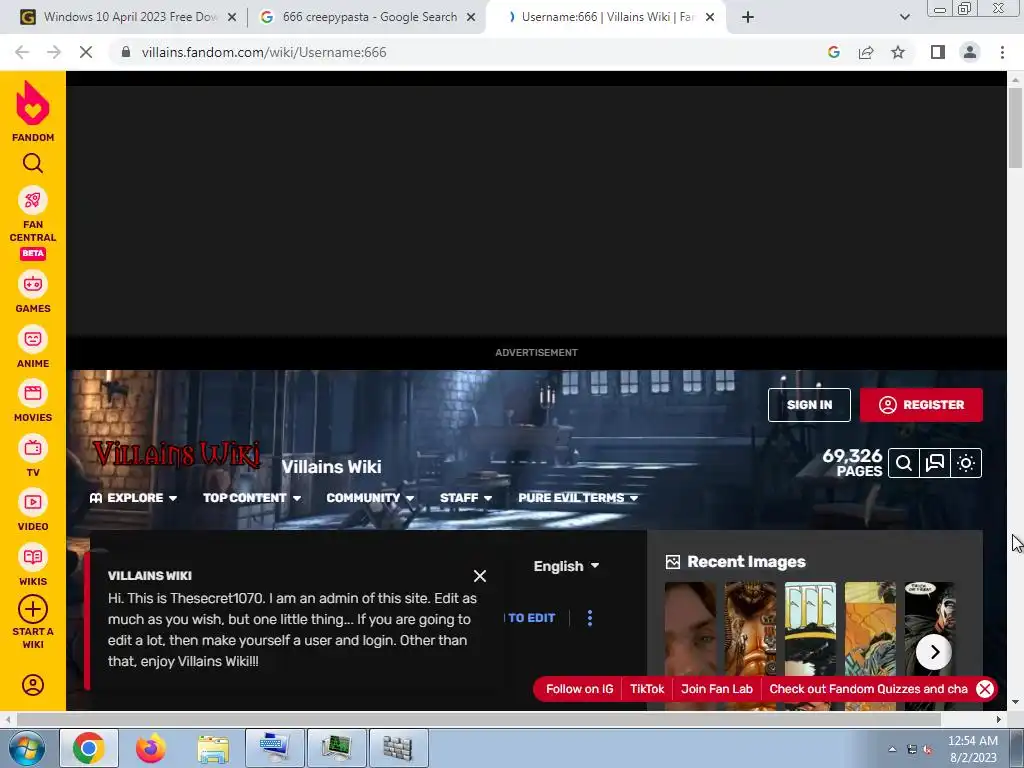Screen dimensions: 1024x768
Task: Open Chrome side panel icon
Action: coord(938,52)
